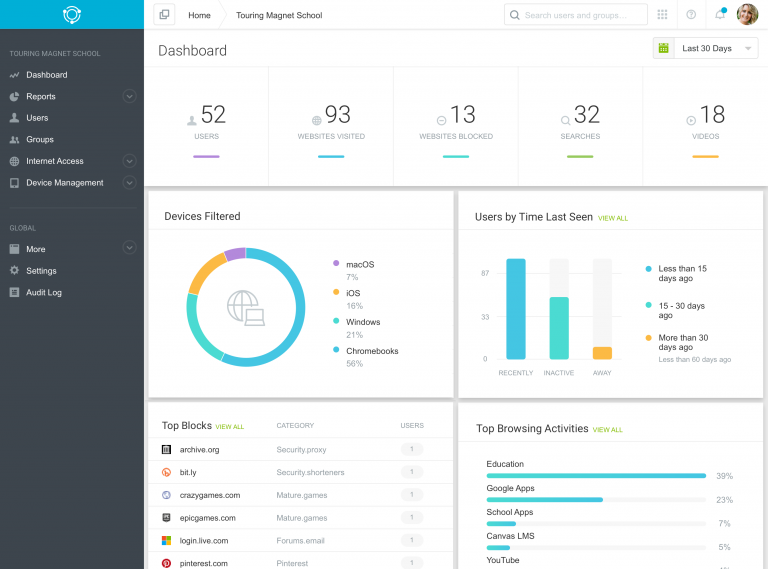
Task: Expand the Internet Access submenu
Action: coord(129,161)
